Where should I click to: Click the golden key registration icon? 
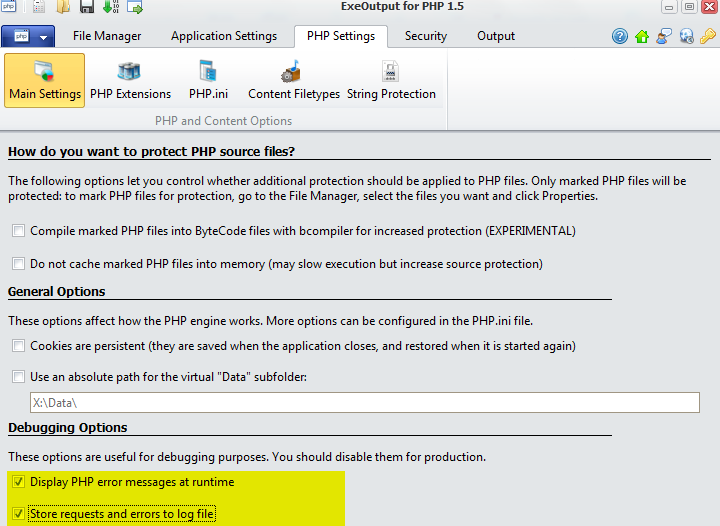tap(708, 36)
